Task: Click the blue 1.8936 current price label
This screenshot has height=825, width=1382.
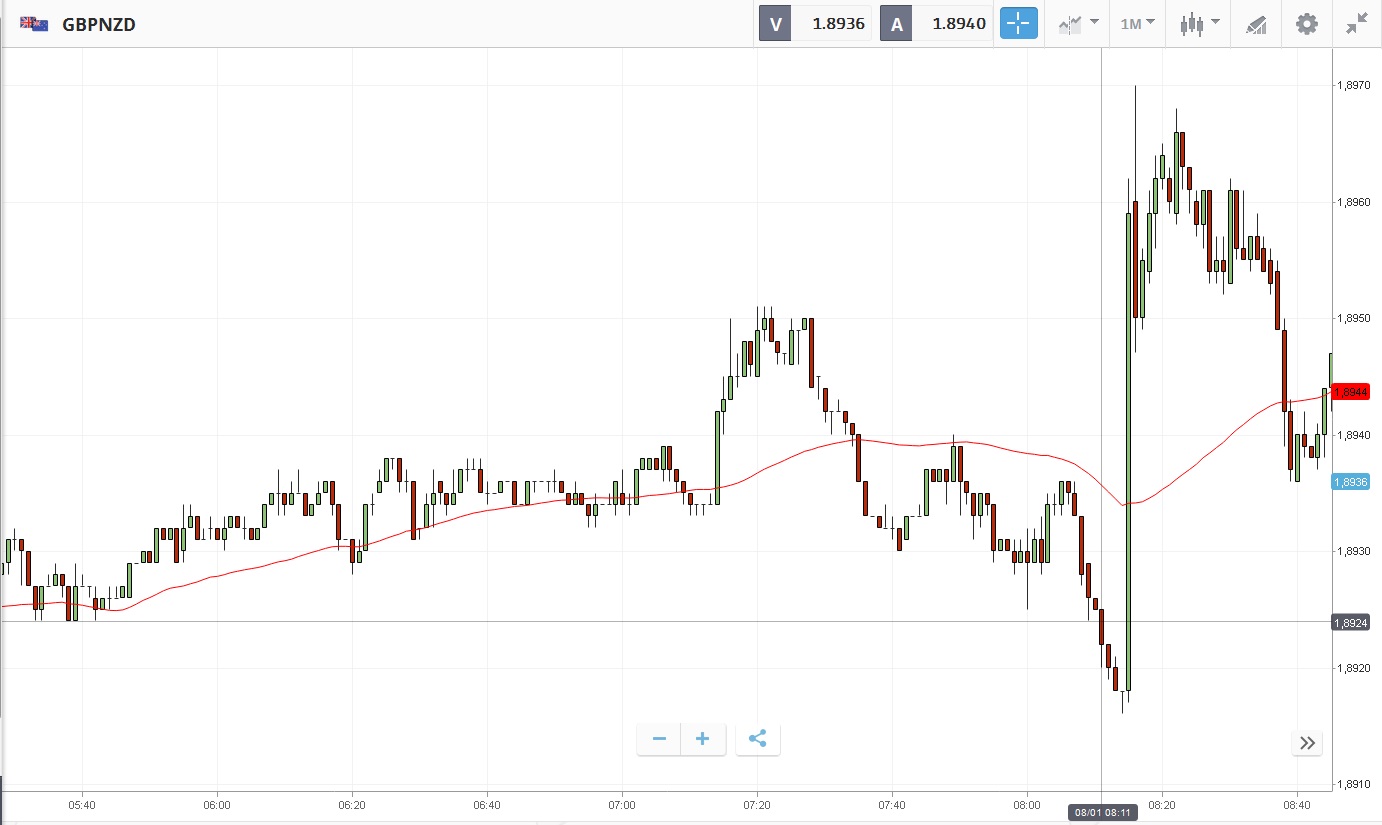Action: (x=1350, y=482)
